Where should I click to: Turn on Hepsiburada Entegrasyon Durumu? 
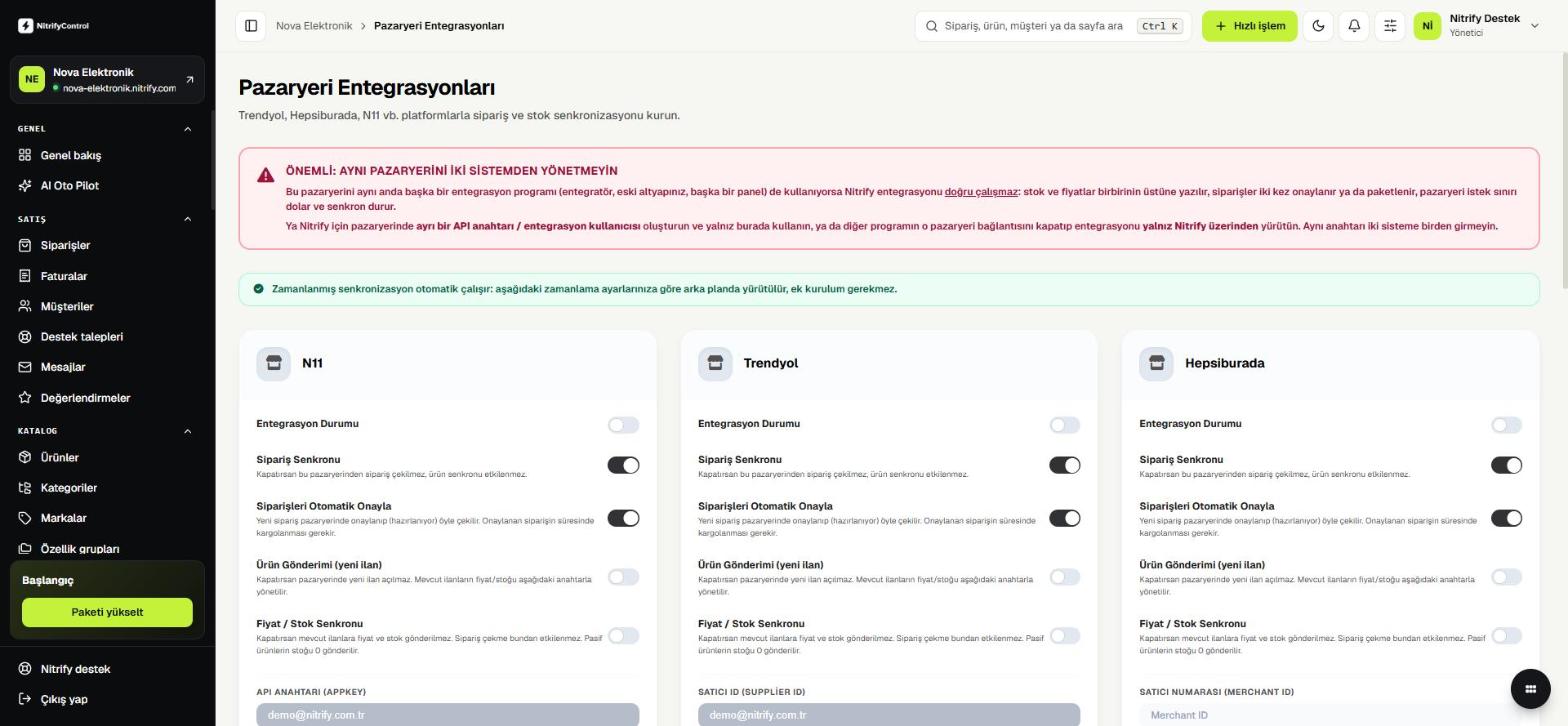[x=1506, y=425]
